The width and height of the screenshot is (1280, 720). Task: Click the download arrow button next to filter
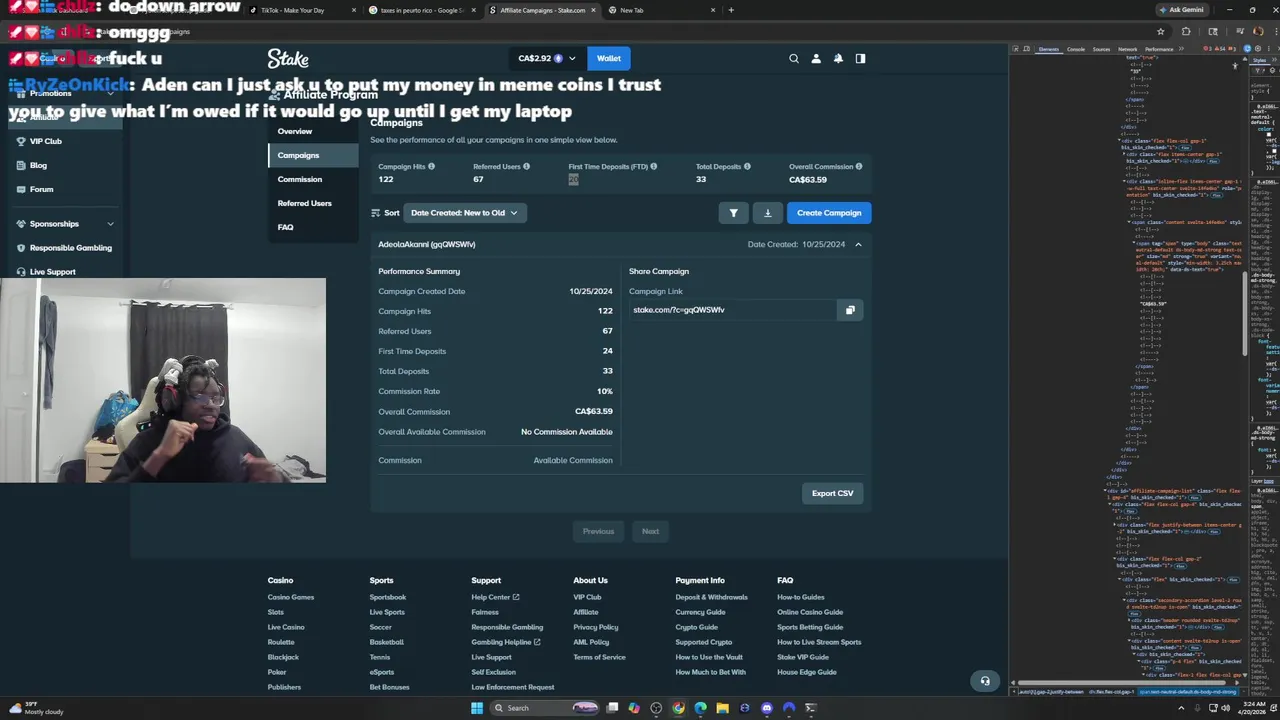tap(768, 213)
